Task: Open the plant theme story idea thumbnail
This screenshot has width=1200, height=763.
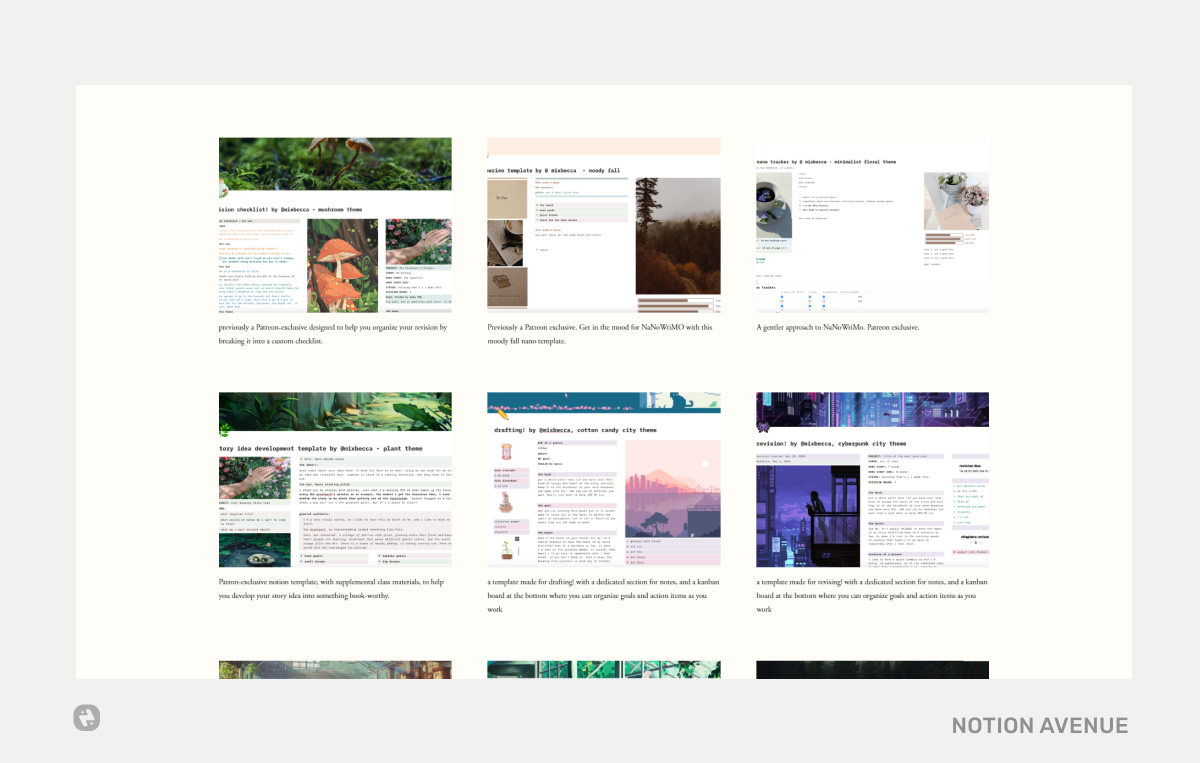Action: 335,480
